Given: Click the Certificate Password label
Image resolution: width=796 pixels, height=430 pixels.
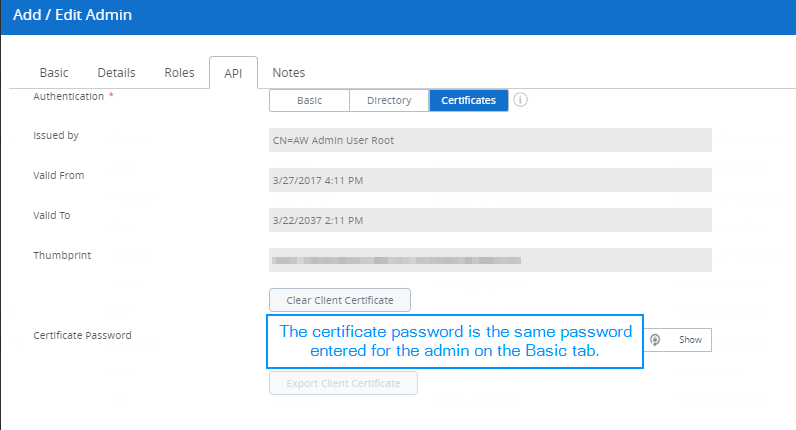Looking at the screenshot, I should point(82,335).
